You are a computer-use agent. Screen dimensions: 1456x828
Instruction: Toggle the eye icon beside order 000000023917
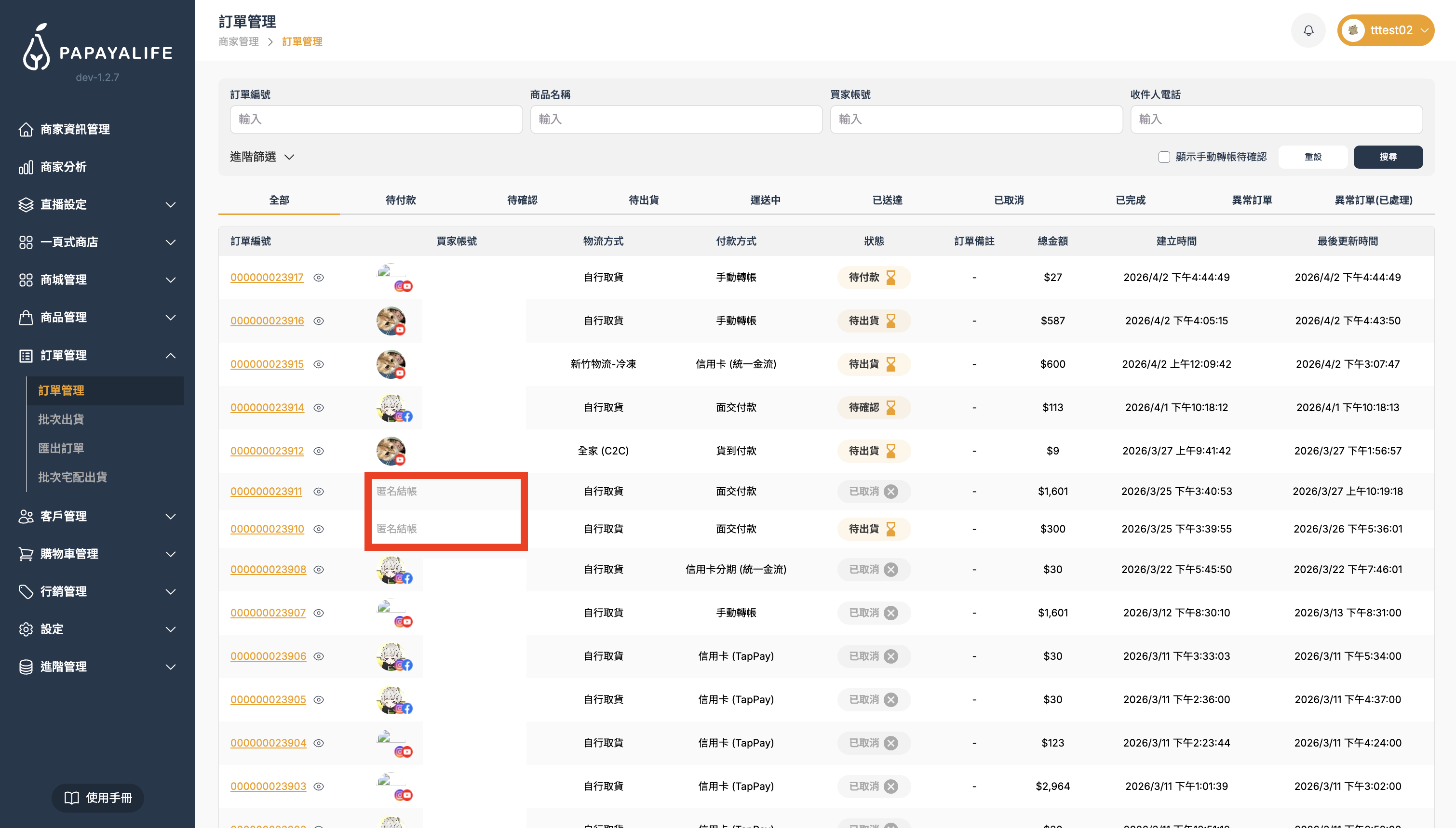(319, 278)
